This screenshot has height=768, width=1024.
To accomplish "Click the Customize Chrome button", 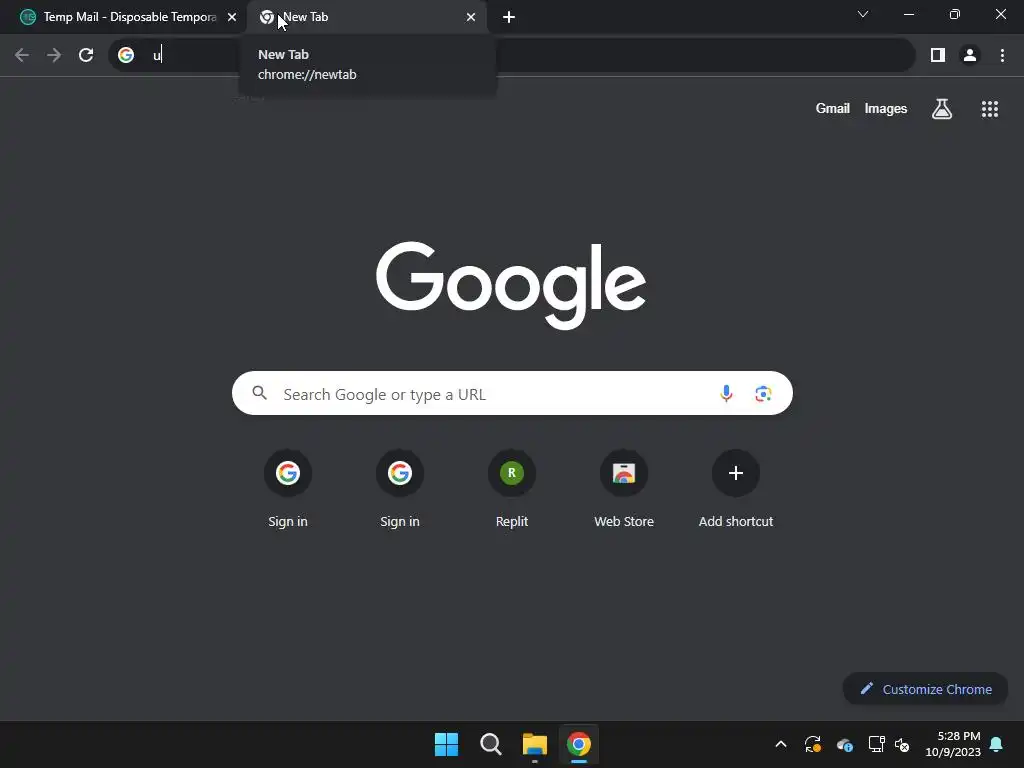I will pos(925,689).
